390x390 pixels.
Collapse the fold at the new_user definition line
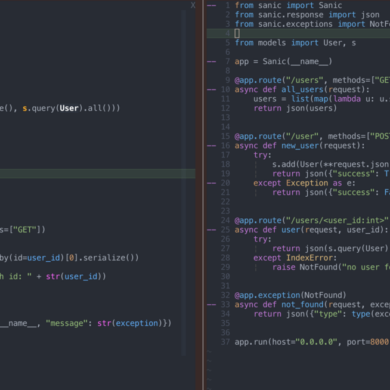pyautogui.click(x=212, y=146)
